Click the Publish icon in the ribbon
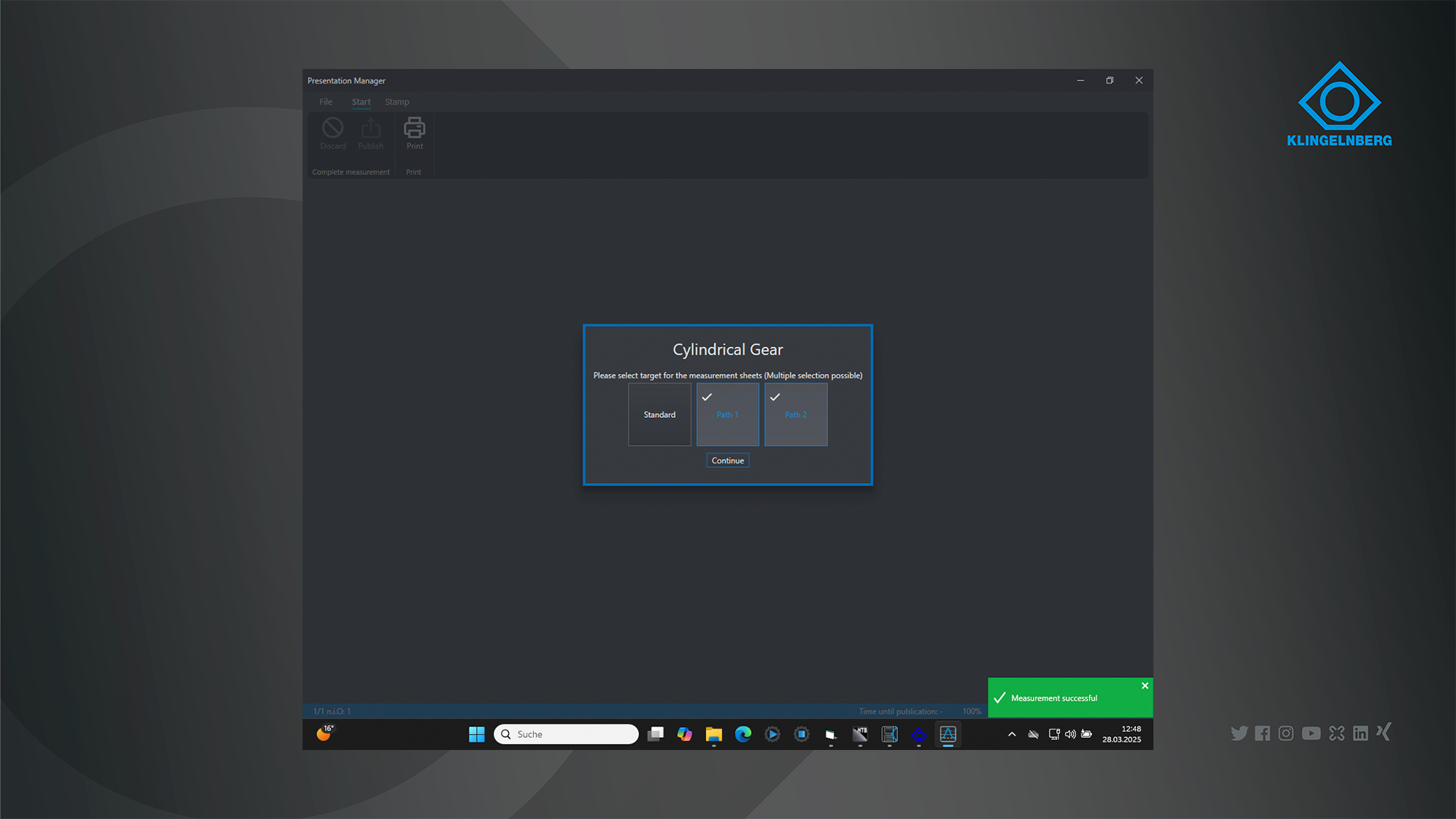This screenshot has height=819, width=1456. pyautogui.click(x=371, y=127)
